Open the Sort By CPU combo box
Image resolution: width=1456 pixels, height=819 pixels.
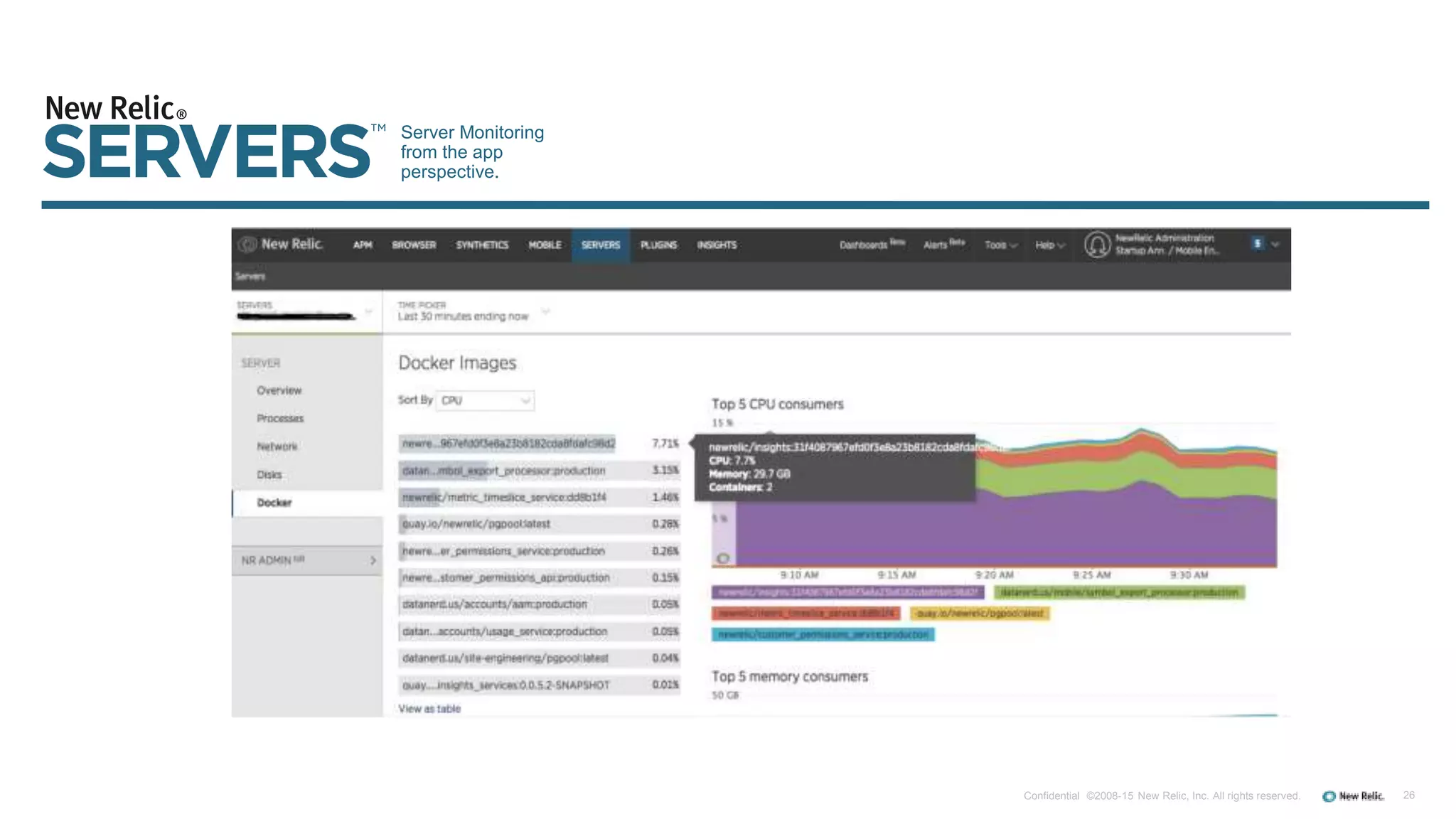click(x=486, y=400)
